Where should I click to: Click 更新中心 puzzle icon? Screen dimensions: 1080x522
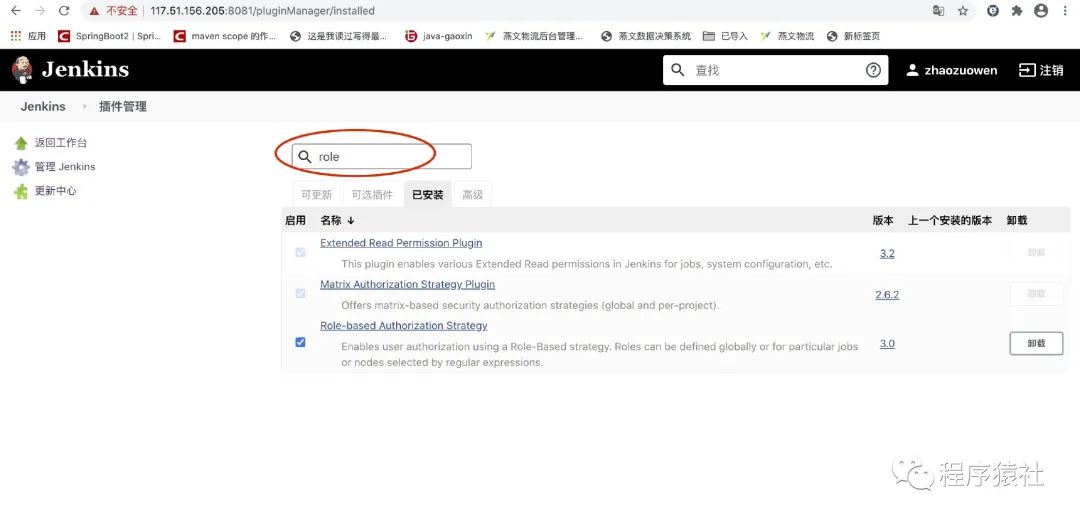[x=21, y=191]
